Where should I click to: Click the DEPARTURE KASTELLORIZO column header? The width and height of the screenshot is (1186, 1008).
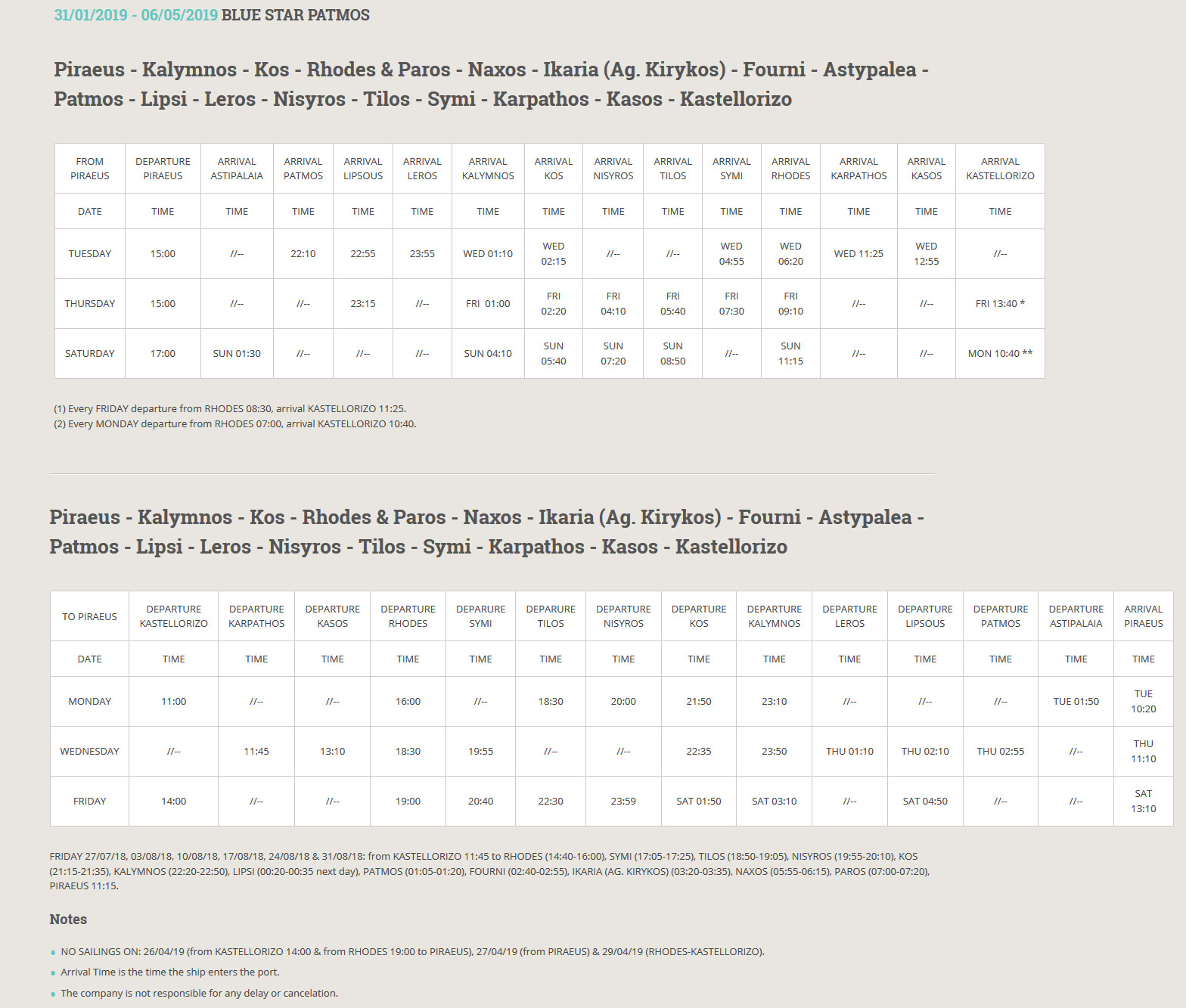(x=174, y=616)
